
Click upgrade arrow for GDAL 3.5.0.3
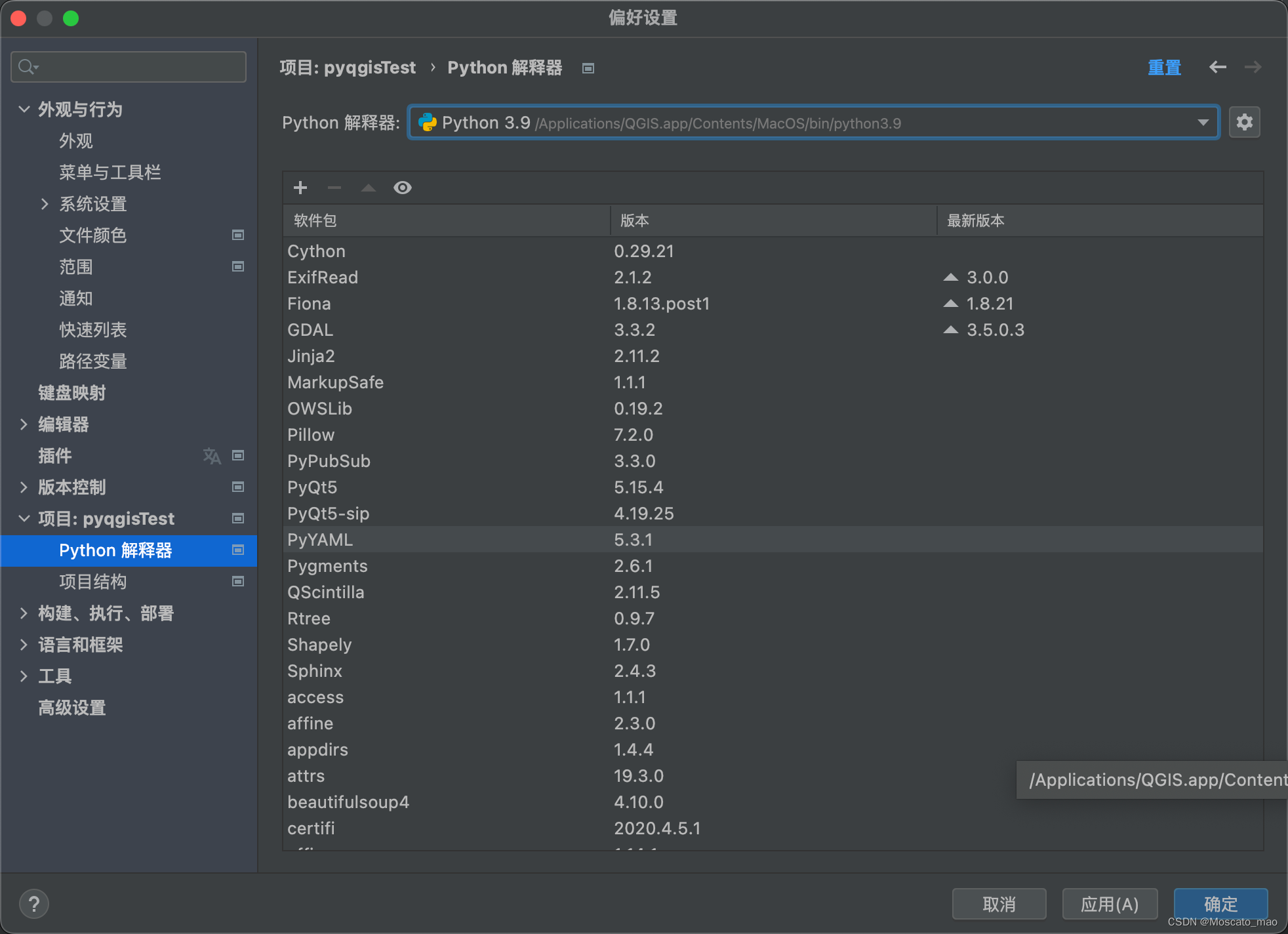point(950,330)
